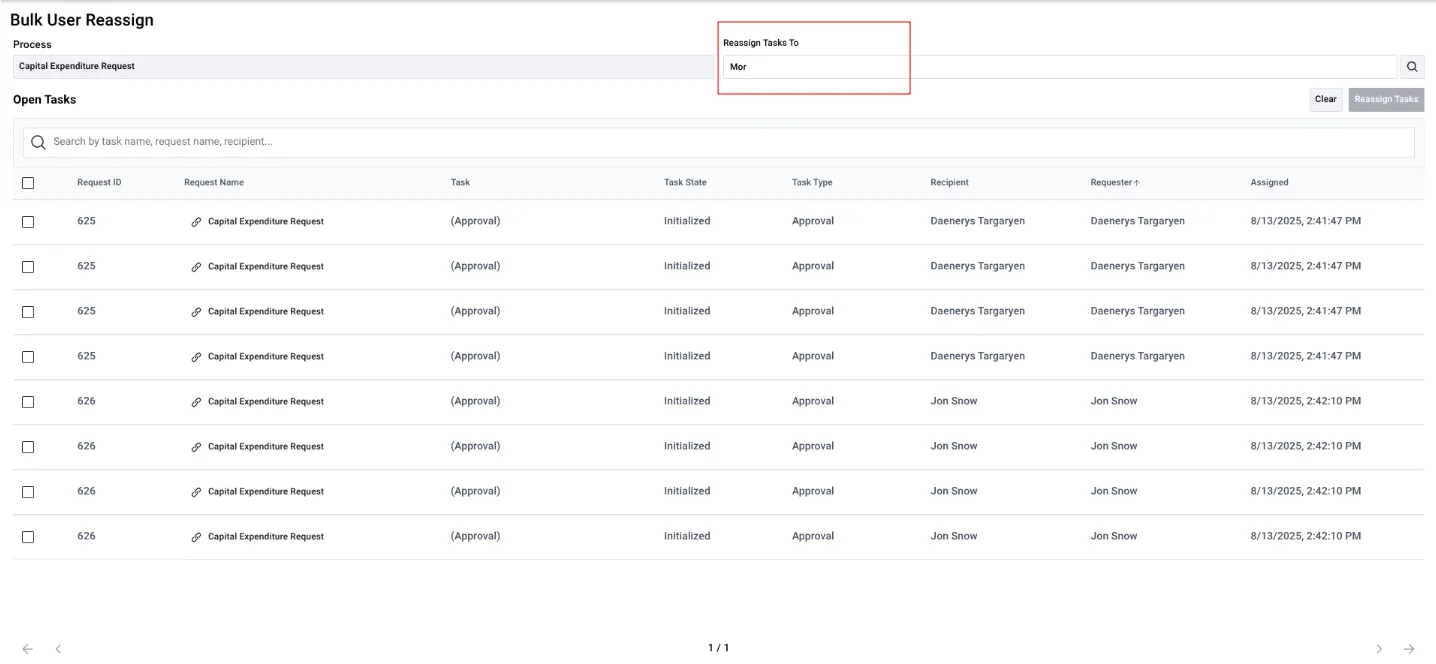
Task: Select all tasks using the header checkbox
Action: (x=28, y=182)
